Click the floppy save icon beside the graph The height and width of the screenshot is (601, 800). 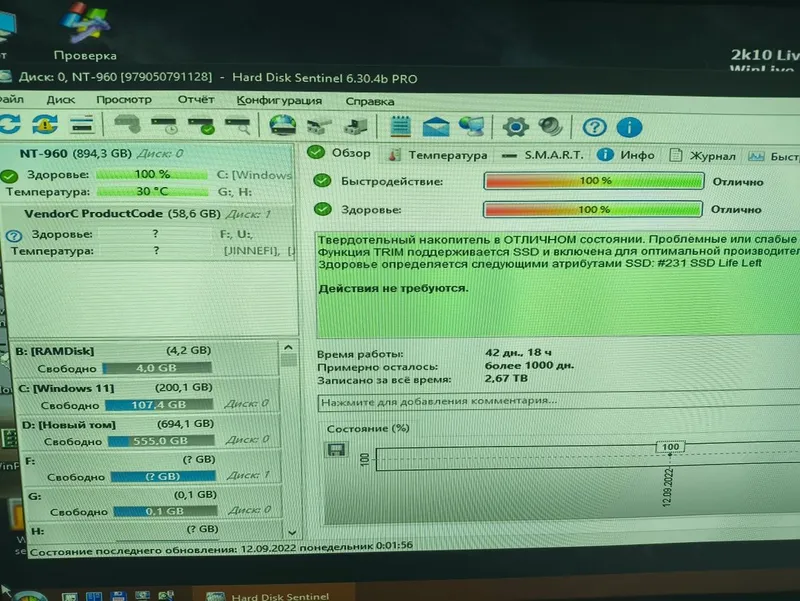point(336,449)
